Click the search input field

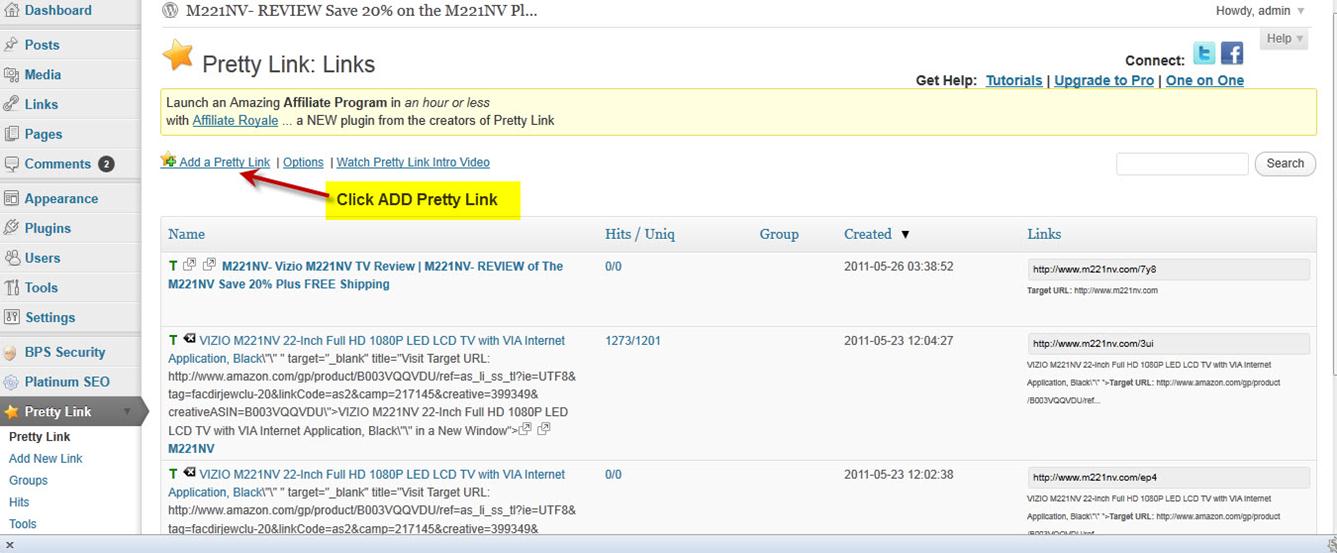point(1182,163)
